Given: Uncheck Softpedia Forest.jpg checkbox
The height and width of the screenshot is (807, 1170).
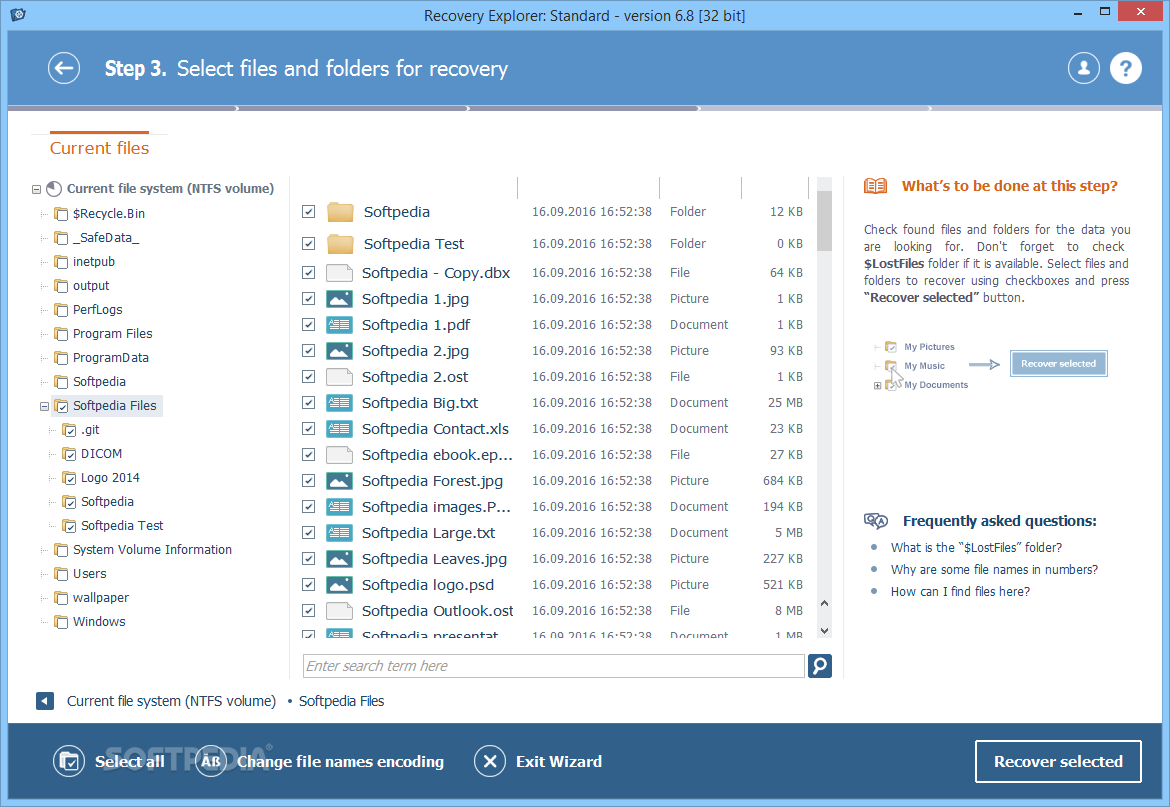Looking at the screenshot, I should tap(308, 481).
